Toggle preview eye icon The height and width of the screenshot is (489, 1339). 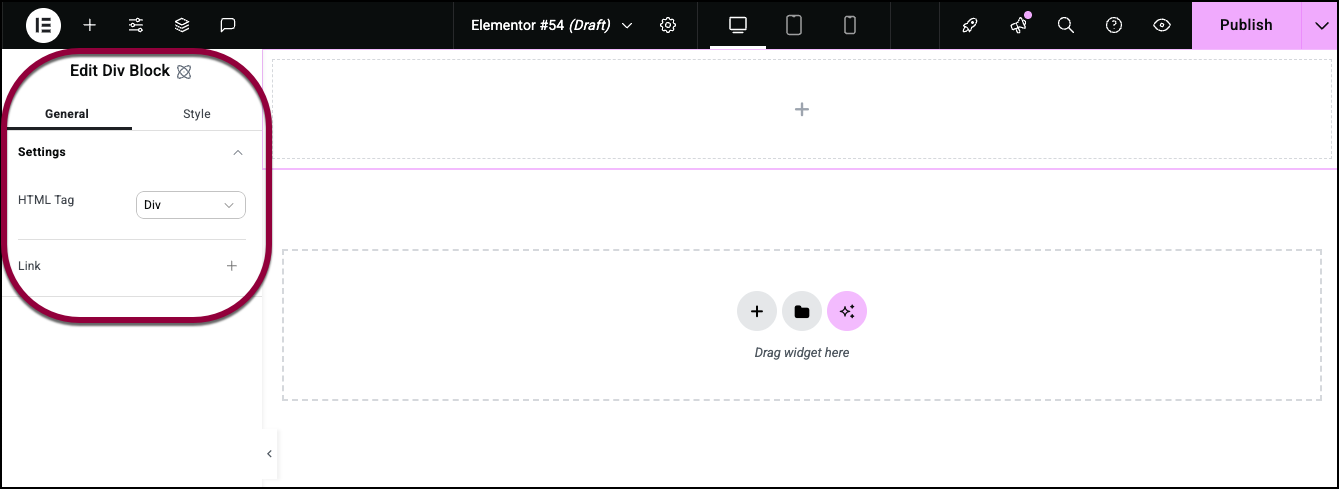coord(1162,25)
